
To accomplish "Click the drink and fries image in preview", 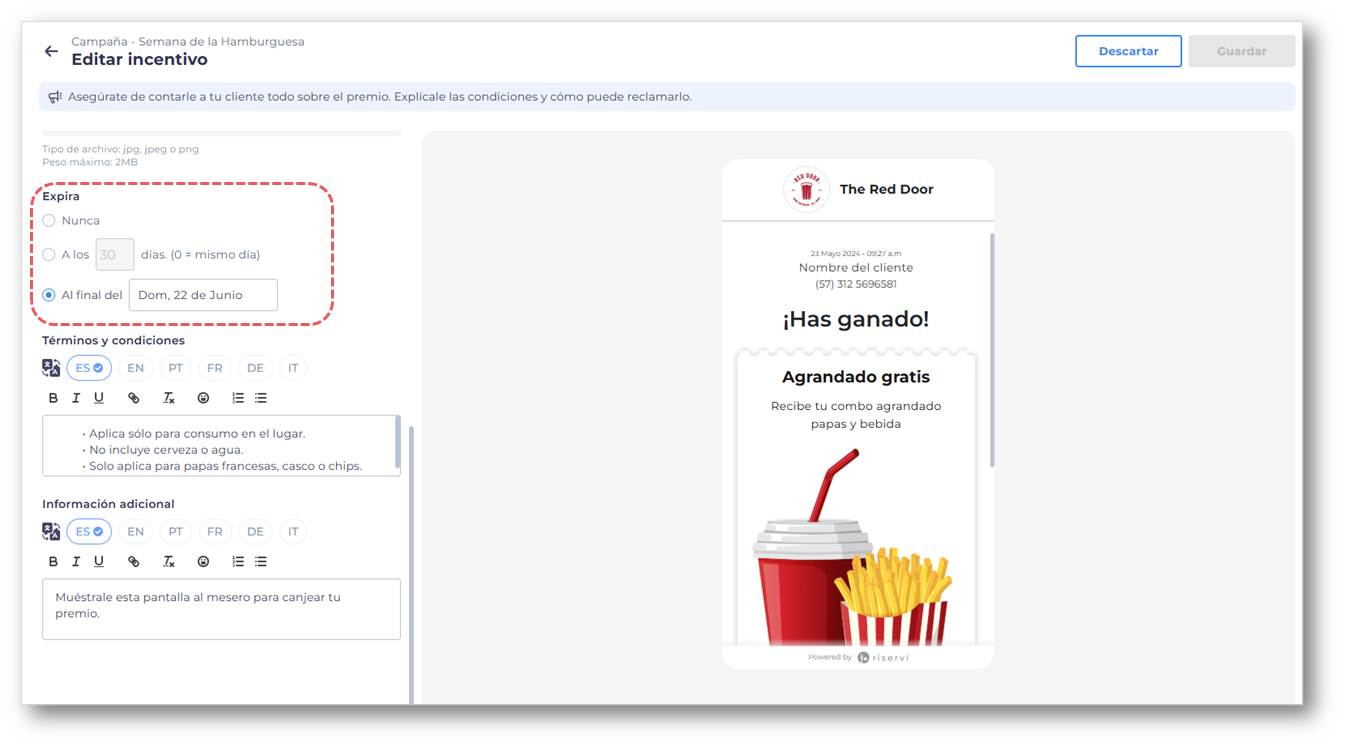I will click(x=851, y=548).
